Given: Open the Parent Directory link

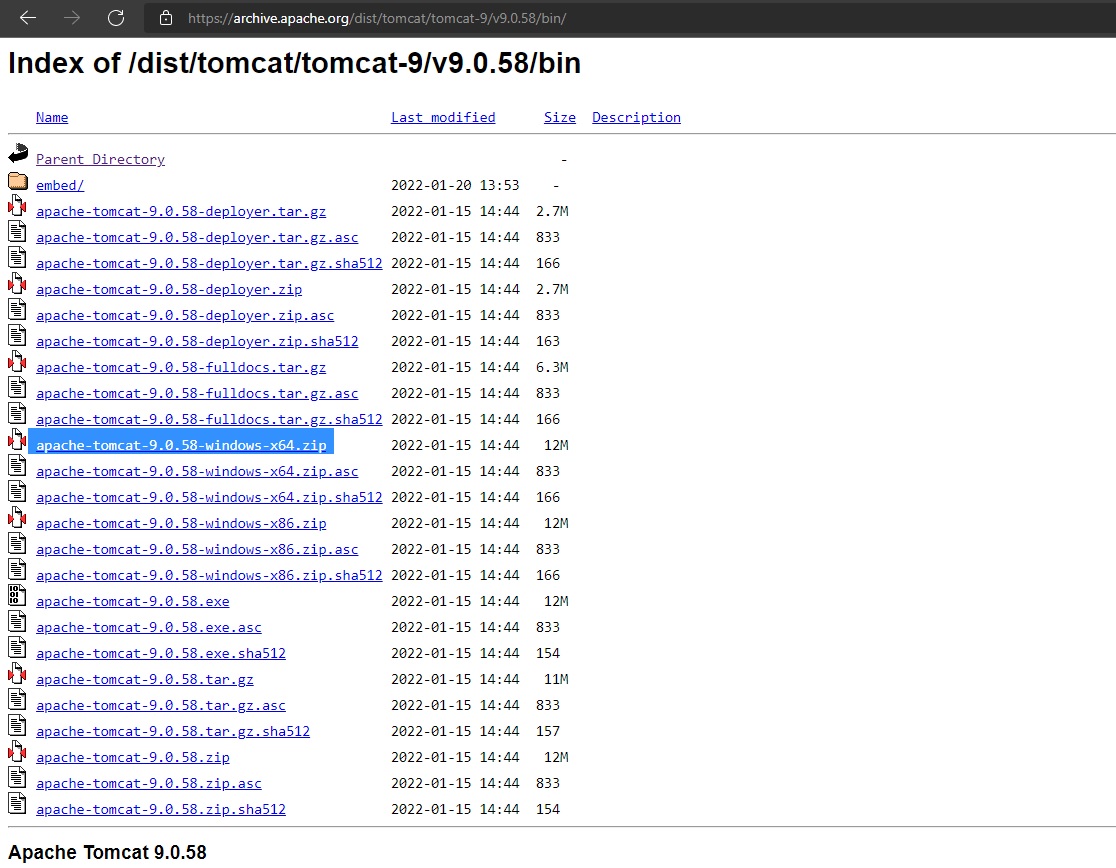Looking at the screenshot, I should [100, 159].
